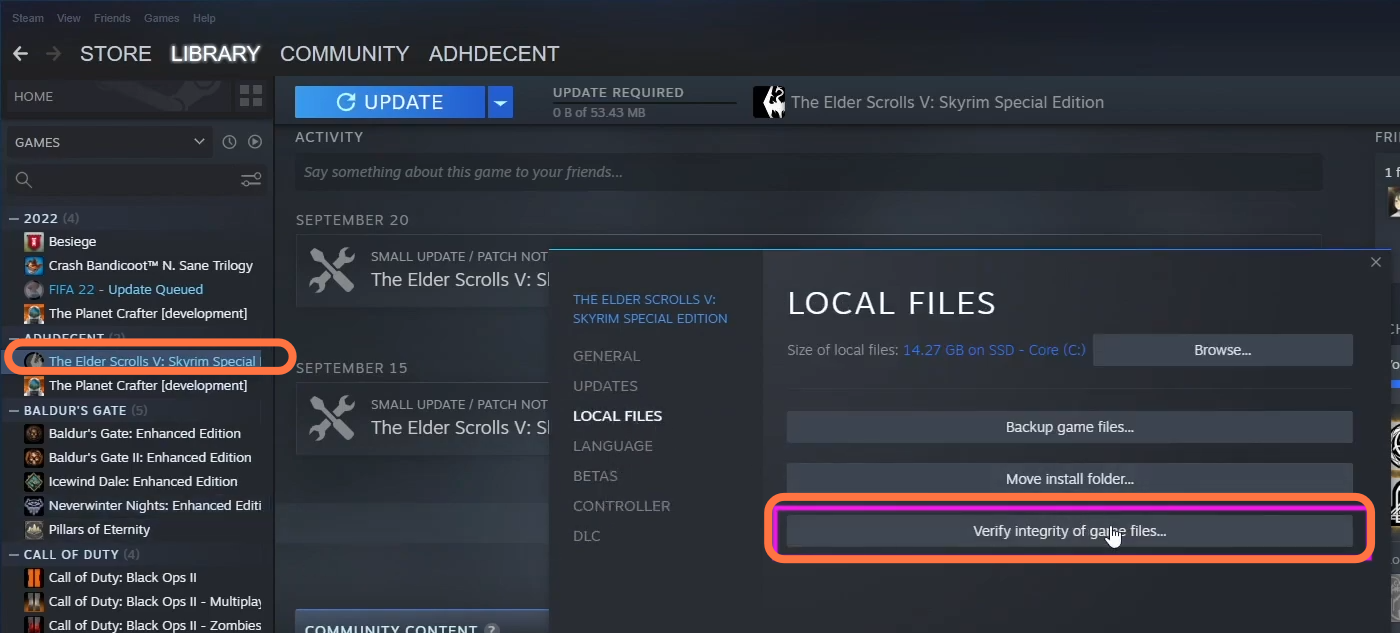Click the Browse... button
The image size is (1400, 633).
(x=1222, y=350)
